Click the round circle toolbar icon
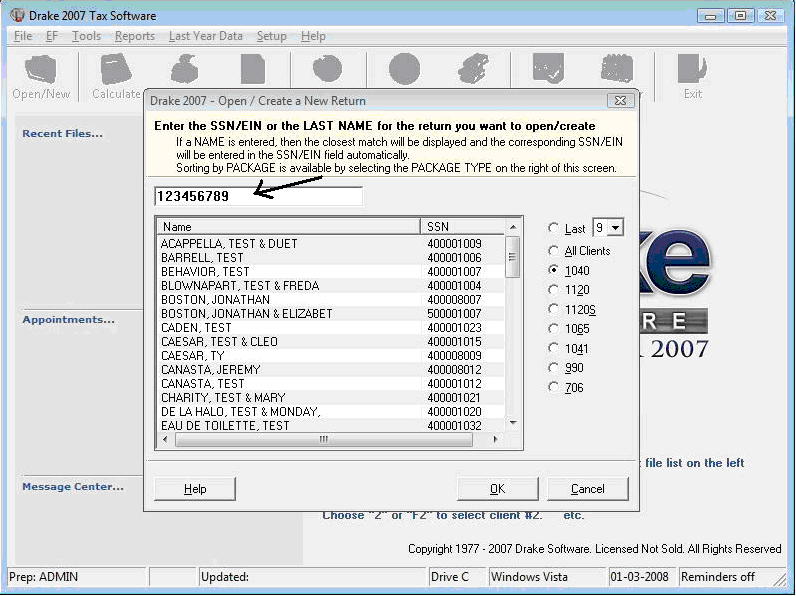796x596 pixels. (x=405, y=69)
